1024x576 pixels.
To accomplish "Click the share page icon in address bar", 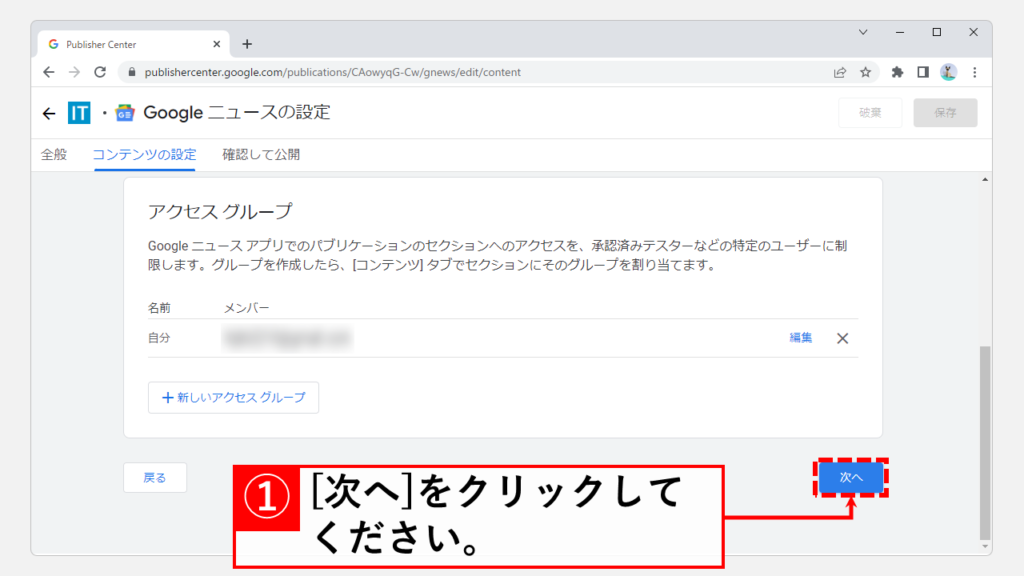I will (840, 72).
